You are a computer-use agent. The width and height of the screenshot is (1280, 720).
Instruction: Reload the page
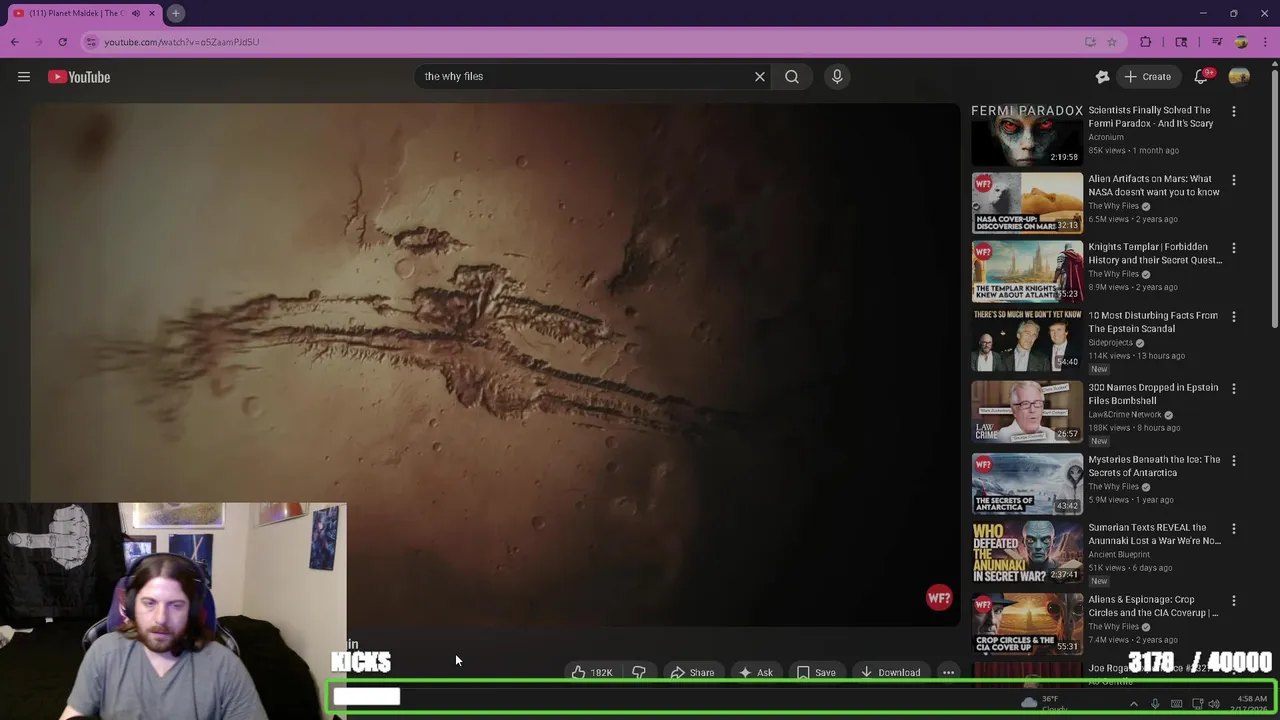[x=62, y=42]
